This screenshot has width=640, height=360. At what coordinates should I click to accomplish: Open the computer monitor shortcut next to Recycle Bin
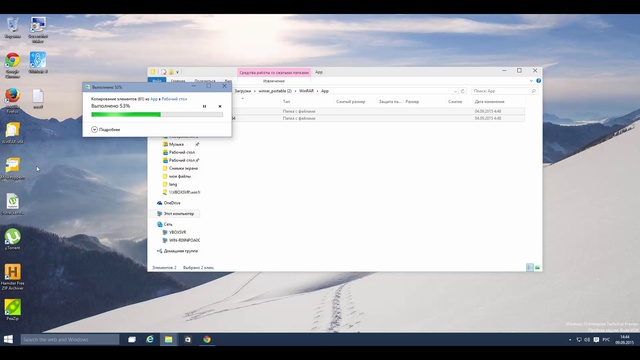38,29
